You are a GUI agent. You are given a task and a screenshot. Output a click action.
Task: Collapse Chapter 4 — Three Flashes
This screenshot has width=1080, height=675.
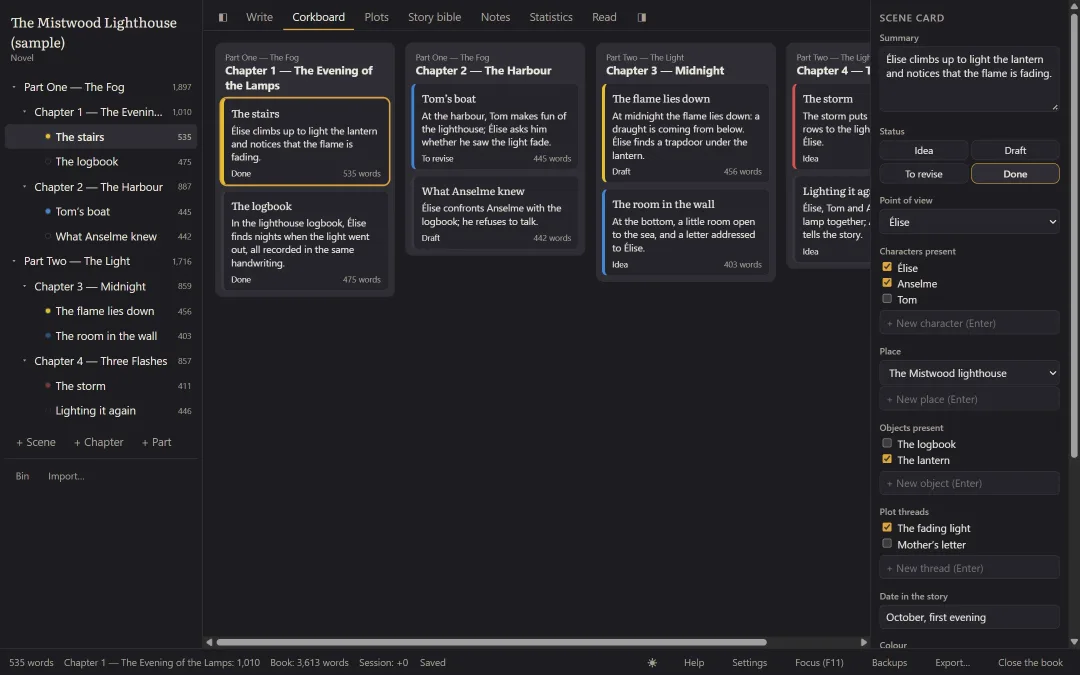[25, 361]
